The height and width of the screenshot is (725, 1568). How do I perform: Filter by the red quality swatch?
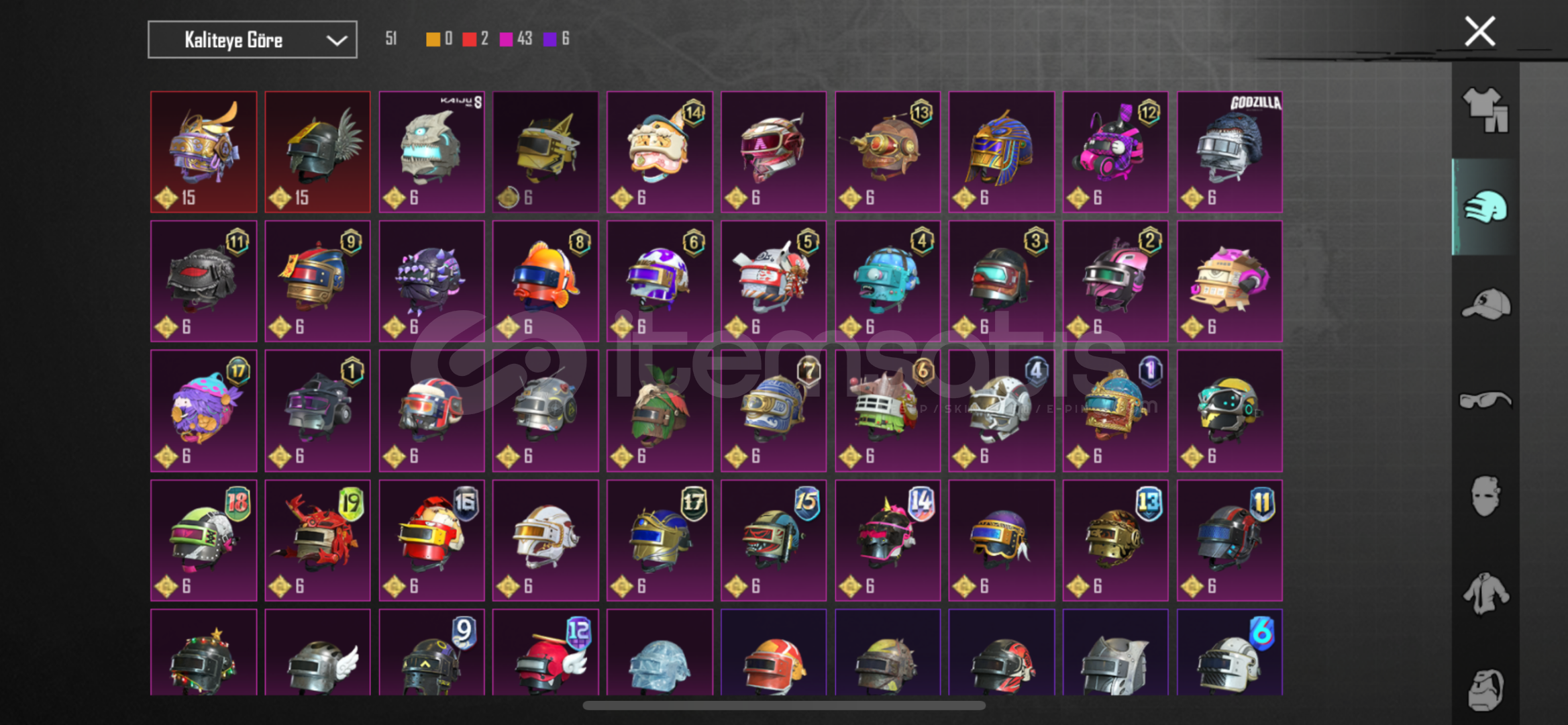coord(469,39)
